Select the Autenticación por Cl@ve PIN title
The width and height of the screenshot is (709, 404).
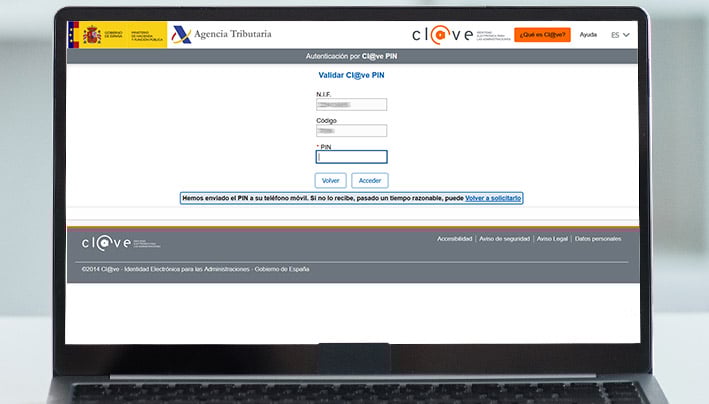(x=351, y=57)
